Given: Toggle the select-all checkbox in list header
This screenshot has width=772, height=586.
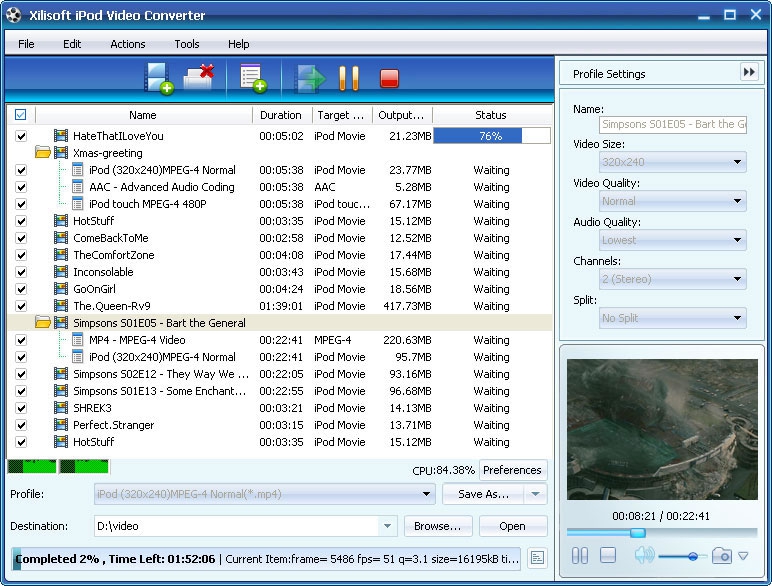Looking at the screenshot, I should click(x=21, y=115).
